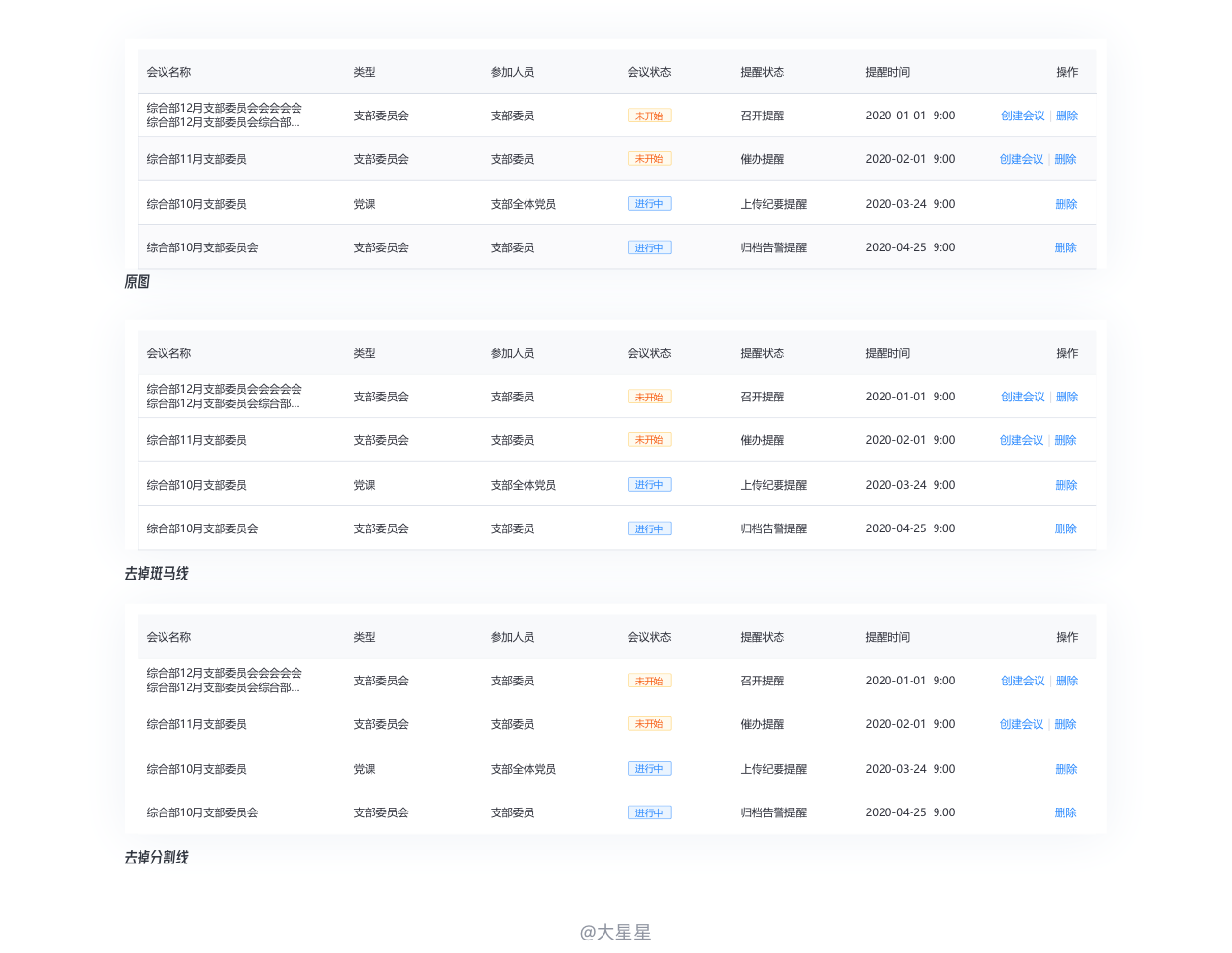Select 上传纪要提醒 cell in 去掉分割线 table
The height and width of the screenshot is (953, 1232).
[774, 769]
